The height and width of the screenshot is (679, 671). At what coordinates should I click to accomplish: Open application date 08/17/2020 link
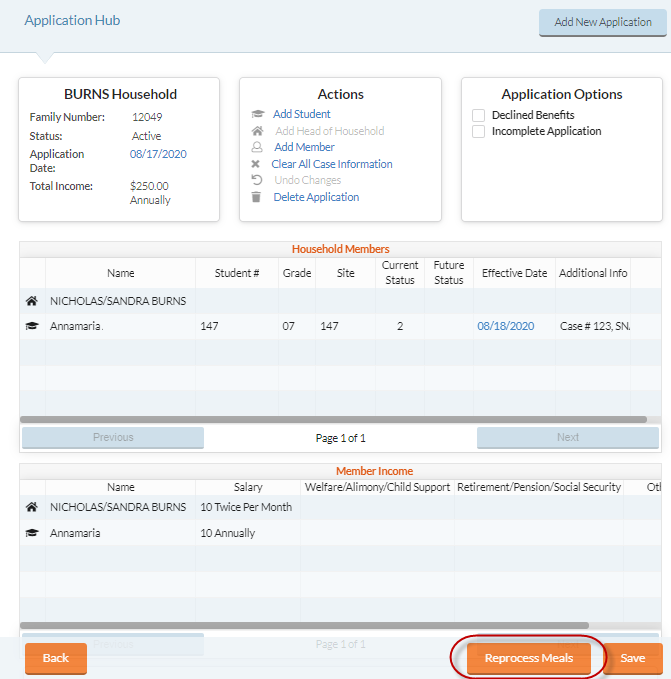[x=158, y=154]
